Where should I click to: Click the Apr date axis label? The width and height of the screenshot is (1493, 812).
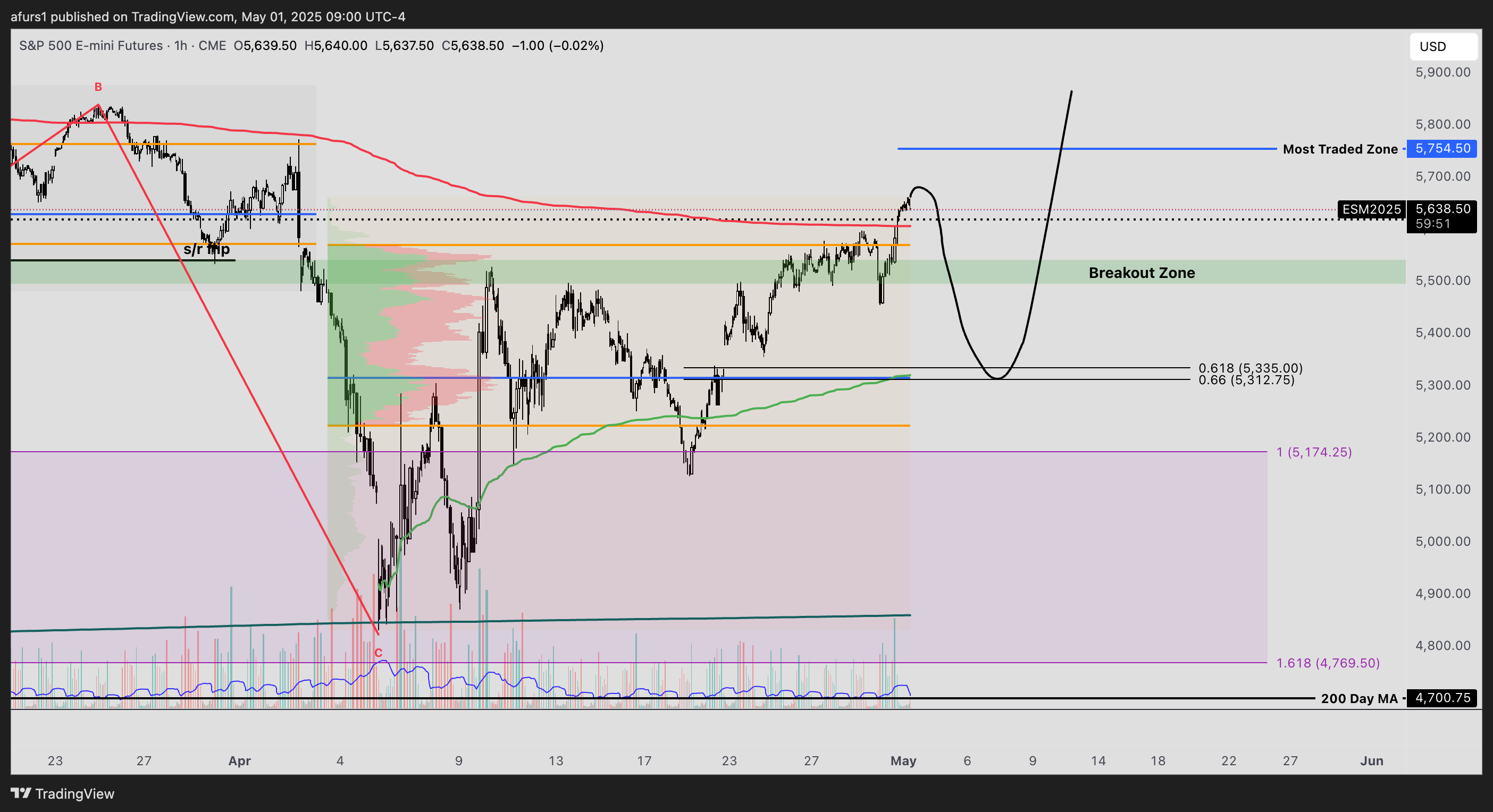239,761
